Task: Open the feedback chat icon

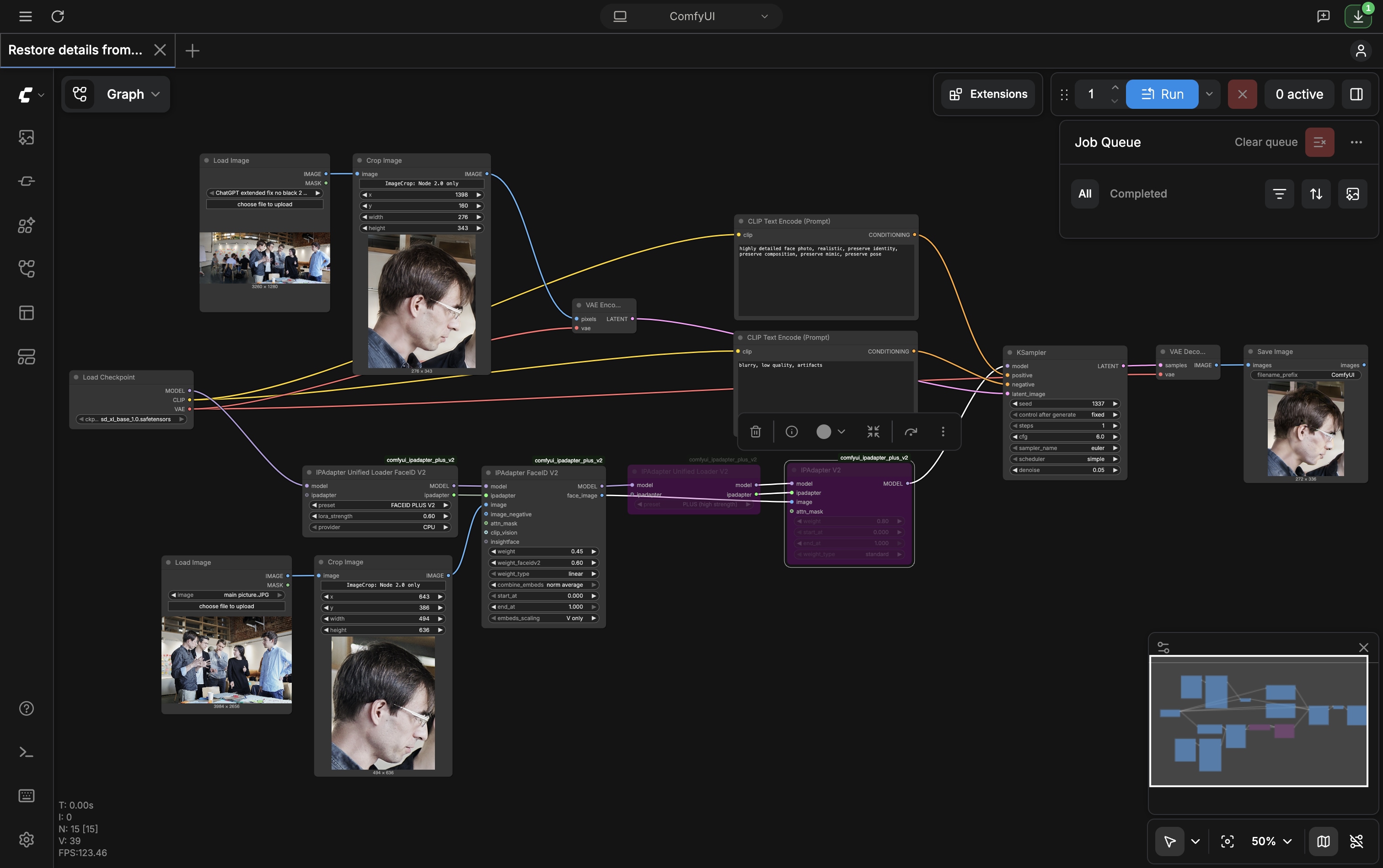Action: coord(1323,16)
